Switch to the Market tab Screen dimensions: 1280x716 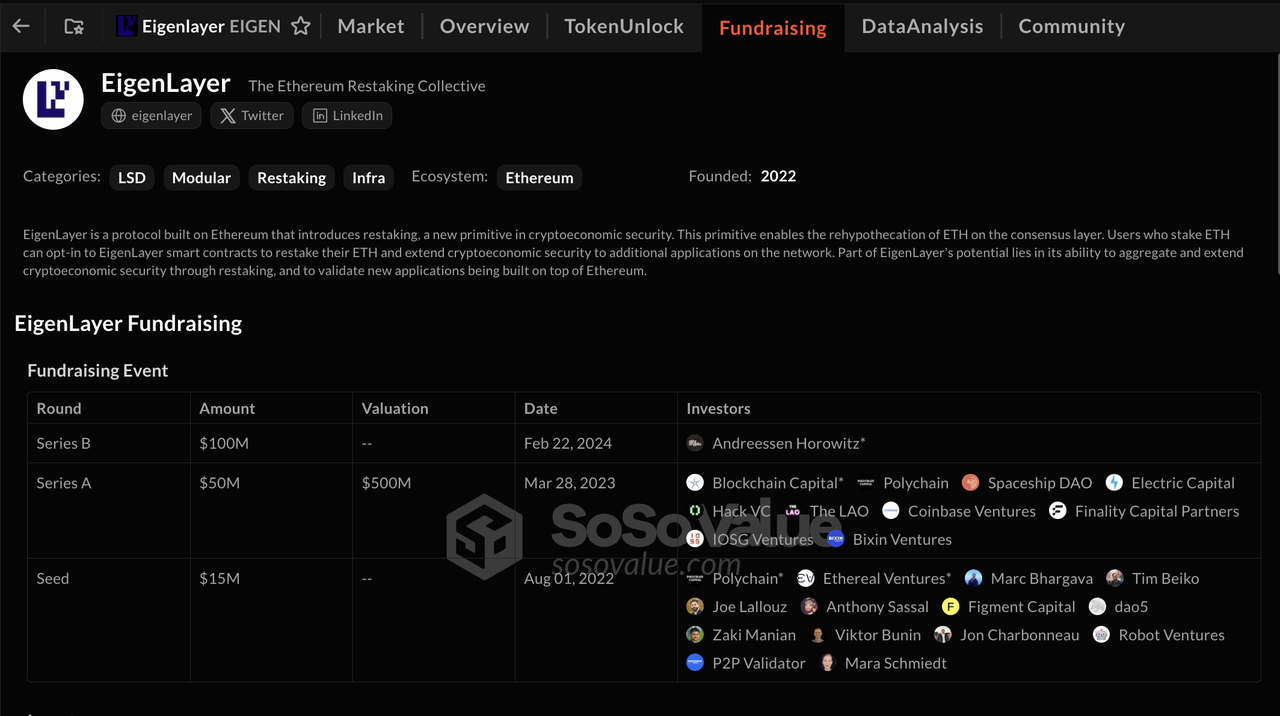(371, 27)
